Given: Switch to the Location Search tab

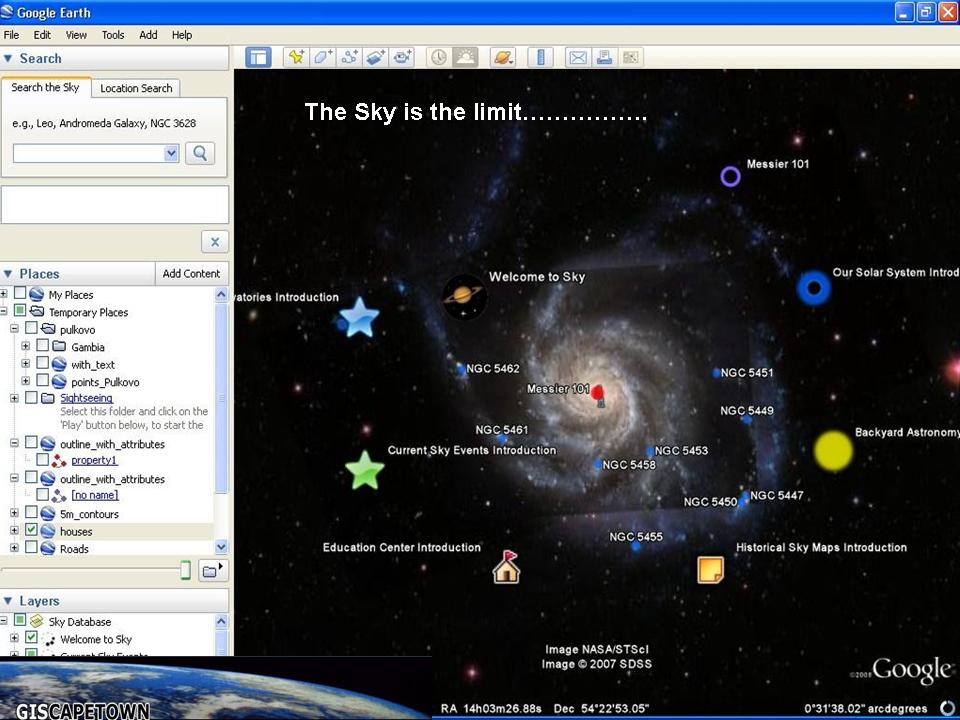Looking at the screenshot, I should (136, 88).
